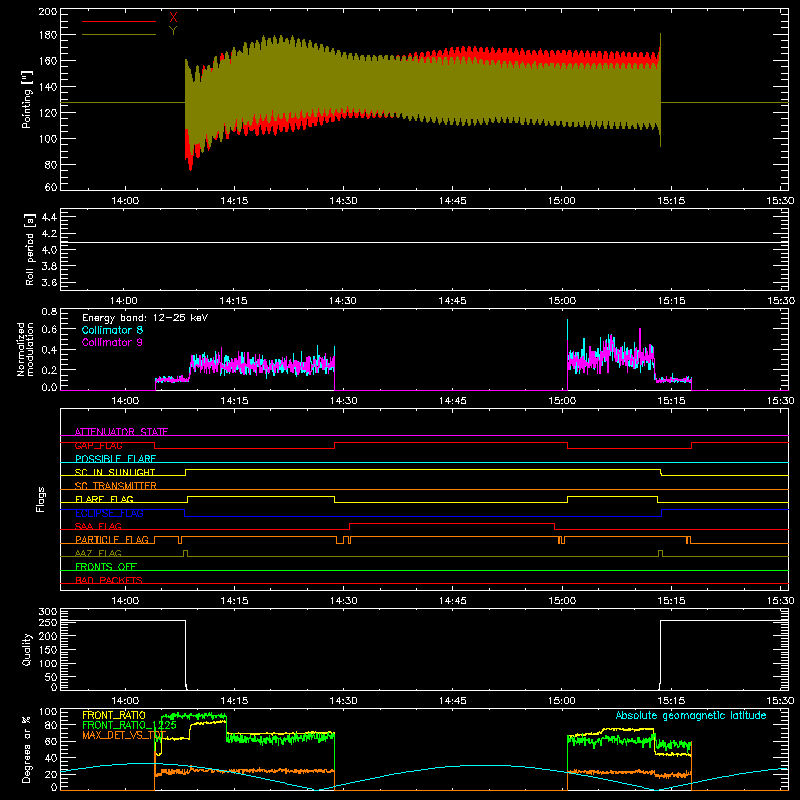Click the 14:00 time label under Pointing plot
Image resolution: width=800 pixels, height=800 pixels.
click(x=125, y=201)
